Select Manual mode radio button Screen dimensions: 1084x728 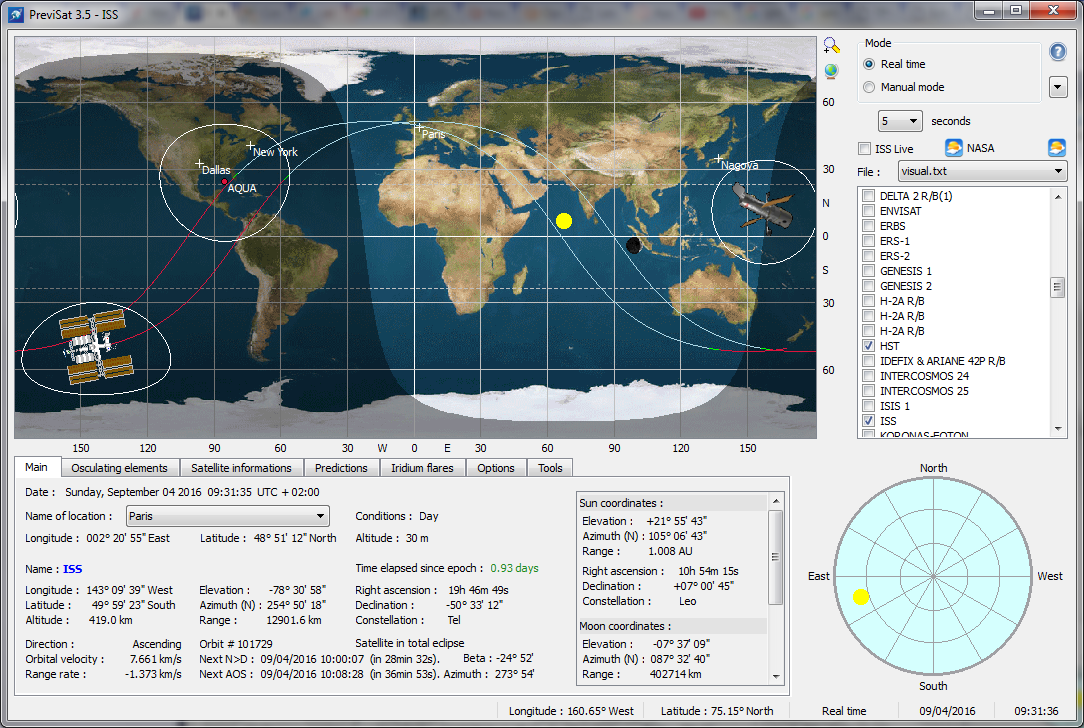pyautogui.click(x=869, y=87)
